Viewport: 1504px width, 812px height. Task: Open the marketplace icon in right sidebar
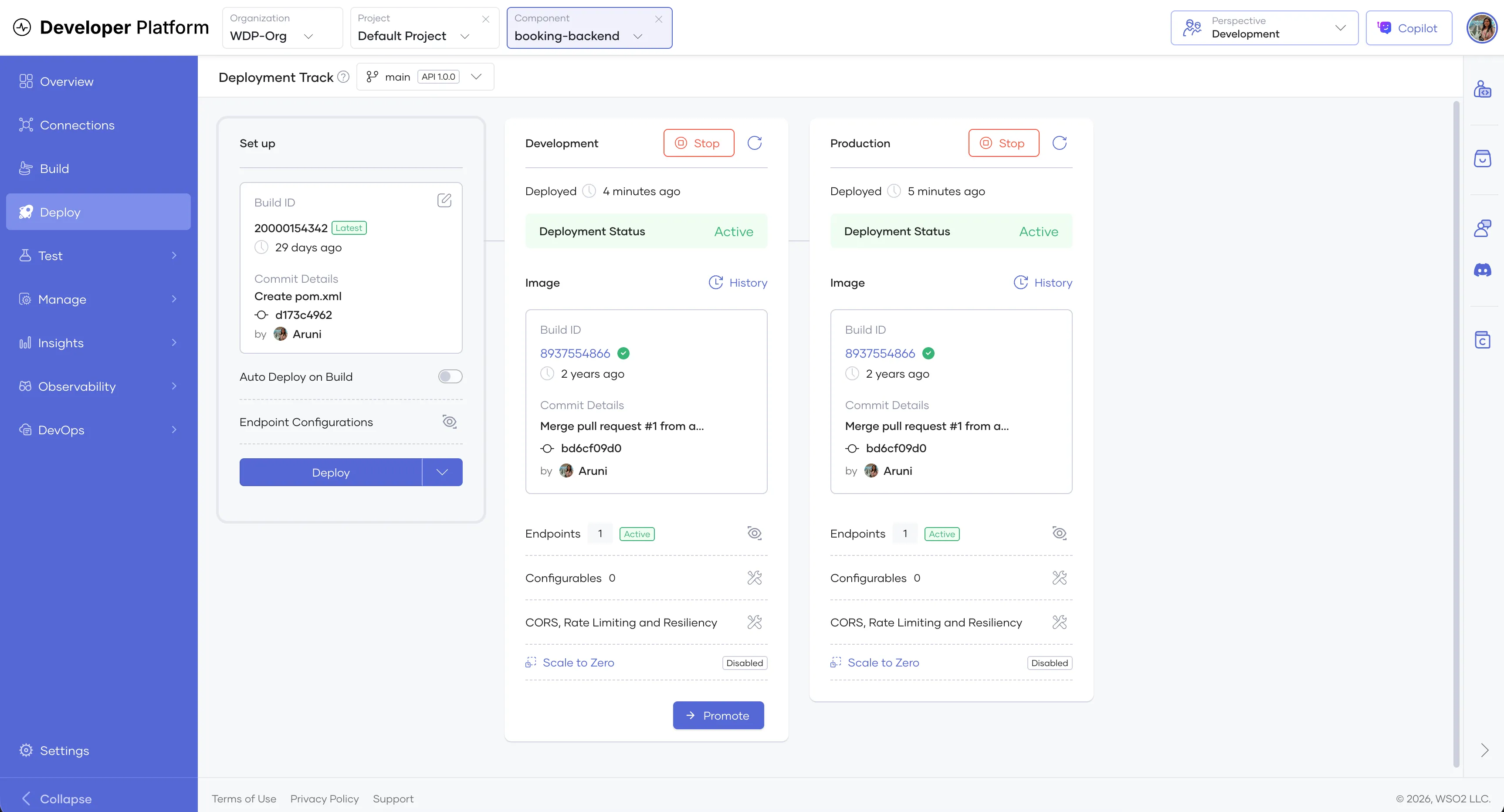(x=1483, y=158)
